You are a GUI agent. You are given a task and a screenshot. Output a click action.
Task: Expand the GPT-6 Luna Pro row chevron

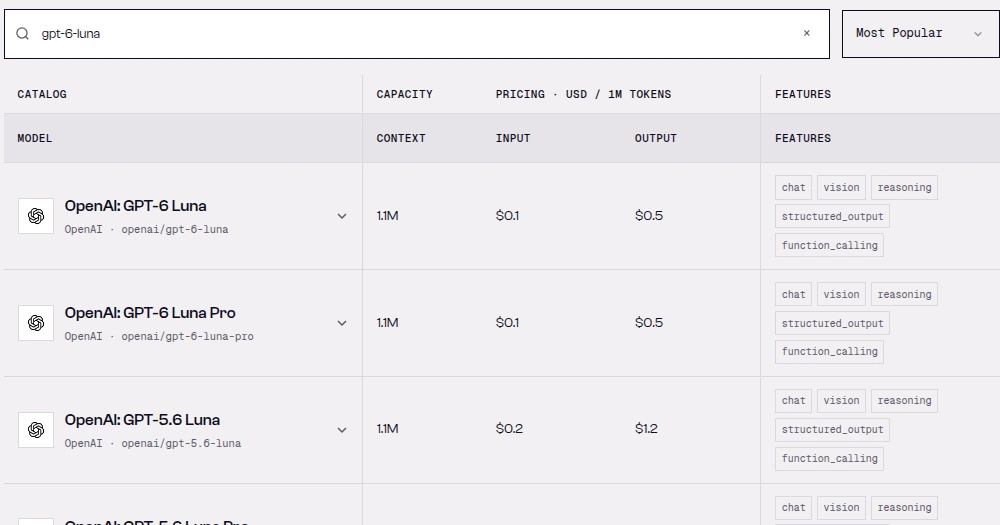tap(342, 323)
